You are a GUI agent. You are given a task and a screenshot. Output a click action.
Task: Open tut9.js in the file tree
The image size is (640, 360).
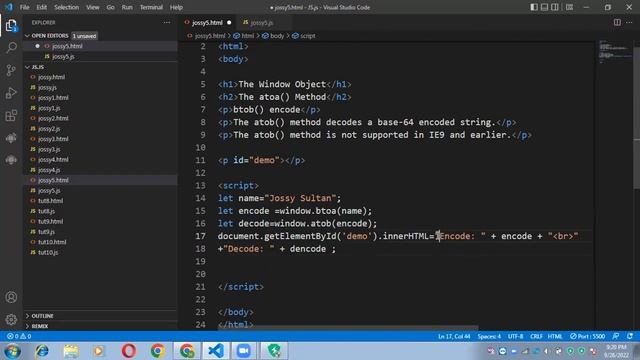click(x=46, y=232)
